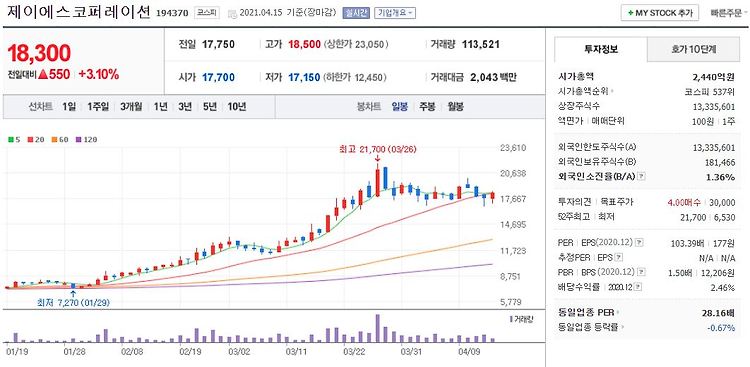750x367 pixels.
Task: Click the stock code 194370
Action: pos(173,13)
